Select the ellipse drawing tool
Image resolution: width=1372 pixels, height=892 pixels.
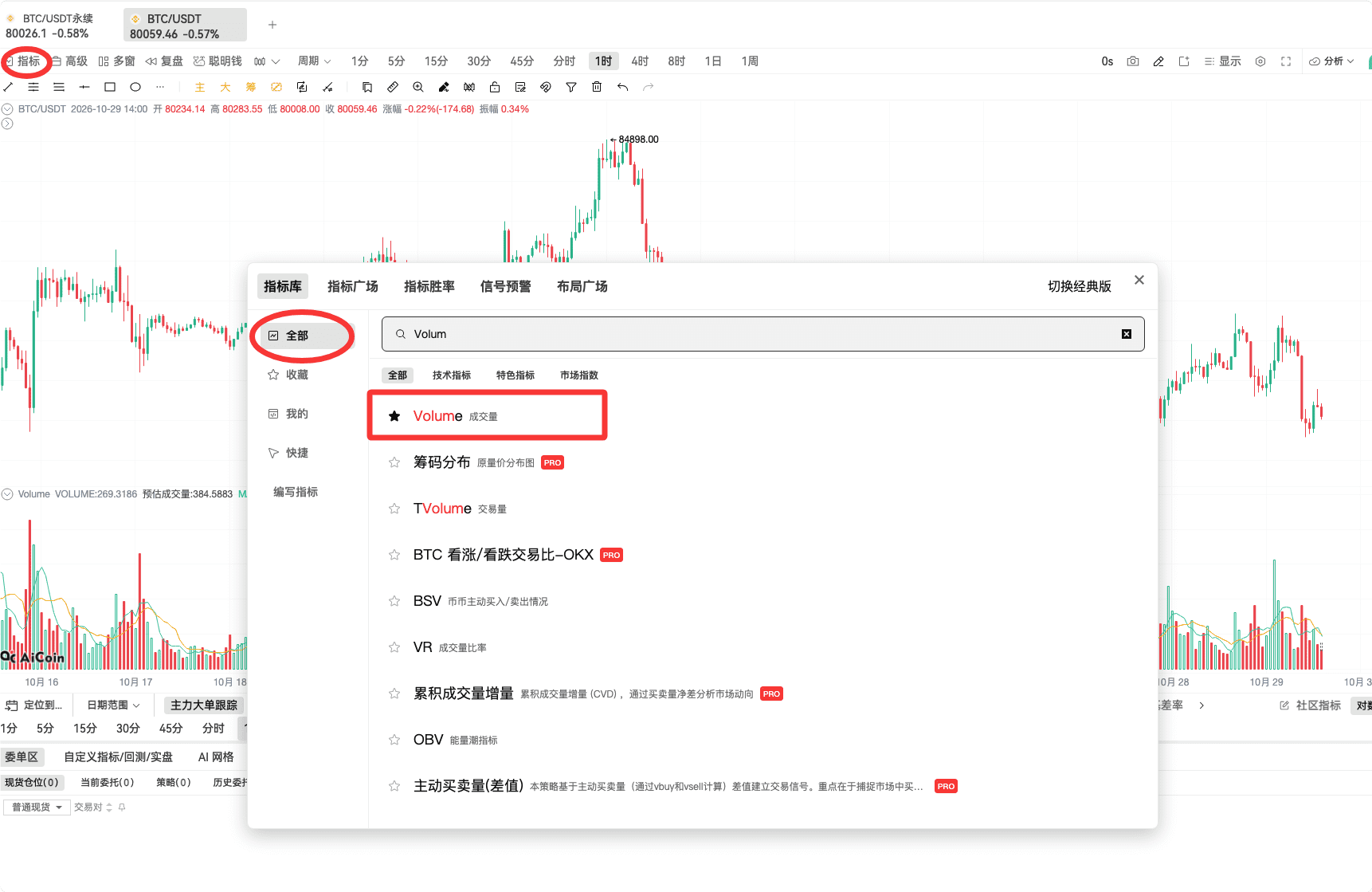[135, 87]
